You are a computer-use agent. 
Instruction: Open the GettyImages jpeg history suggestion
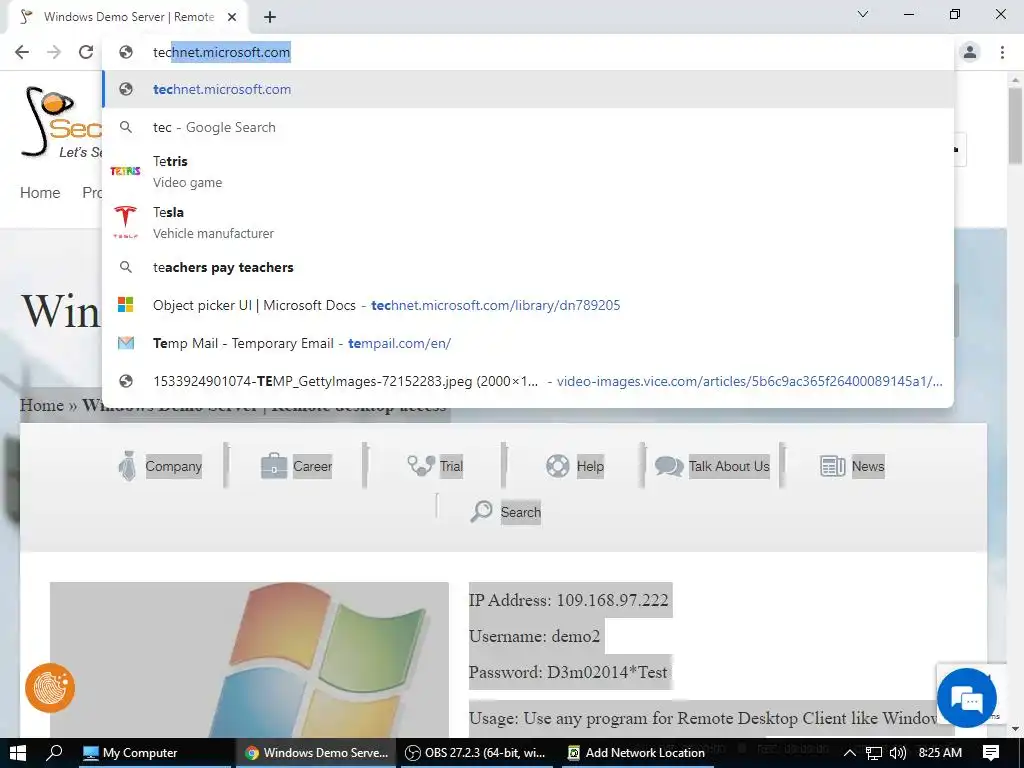(x=528, y=381)
